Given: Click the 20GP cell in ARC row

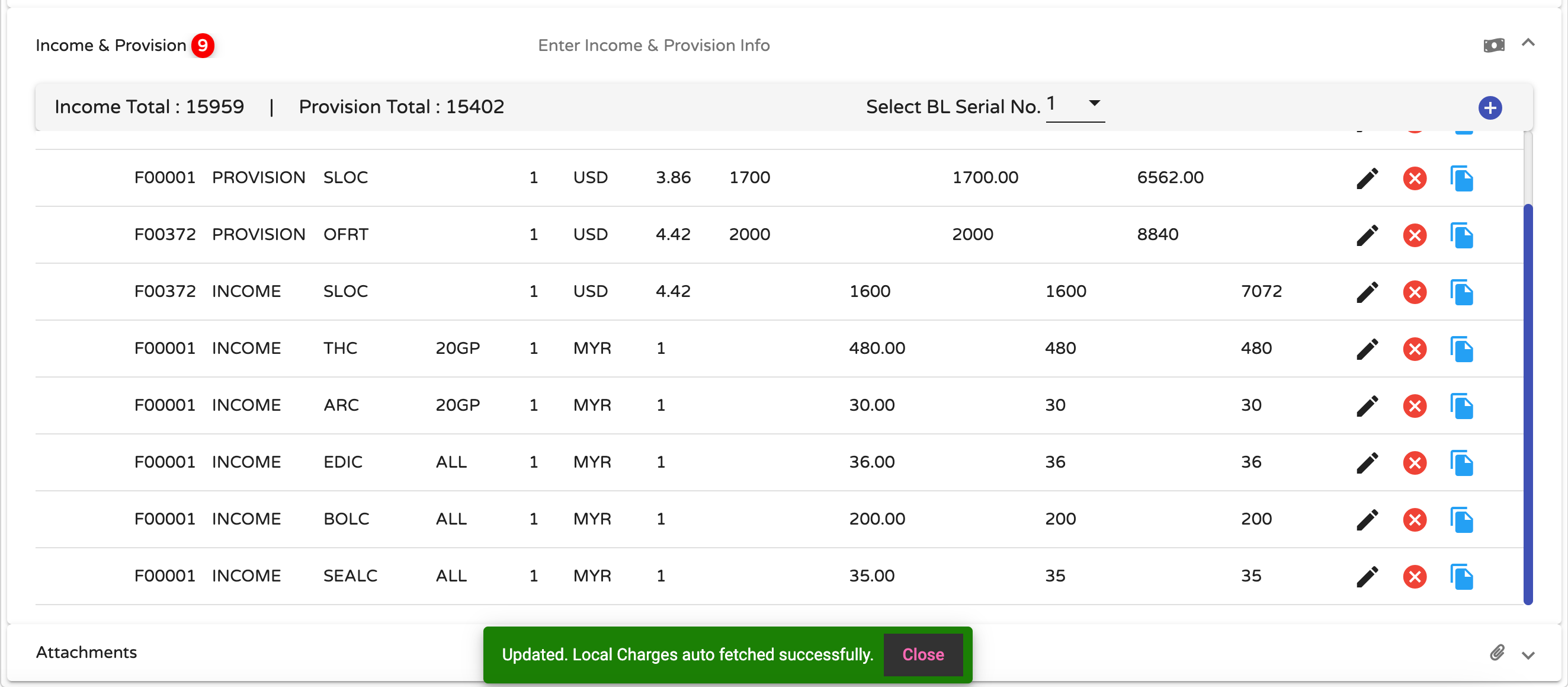Looking at the screenshot, I should [x=458, y=405].
